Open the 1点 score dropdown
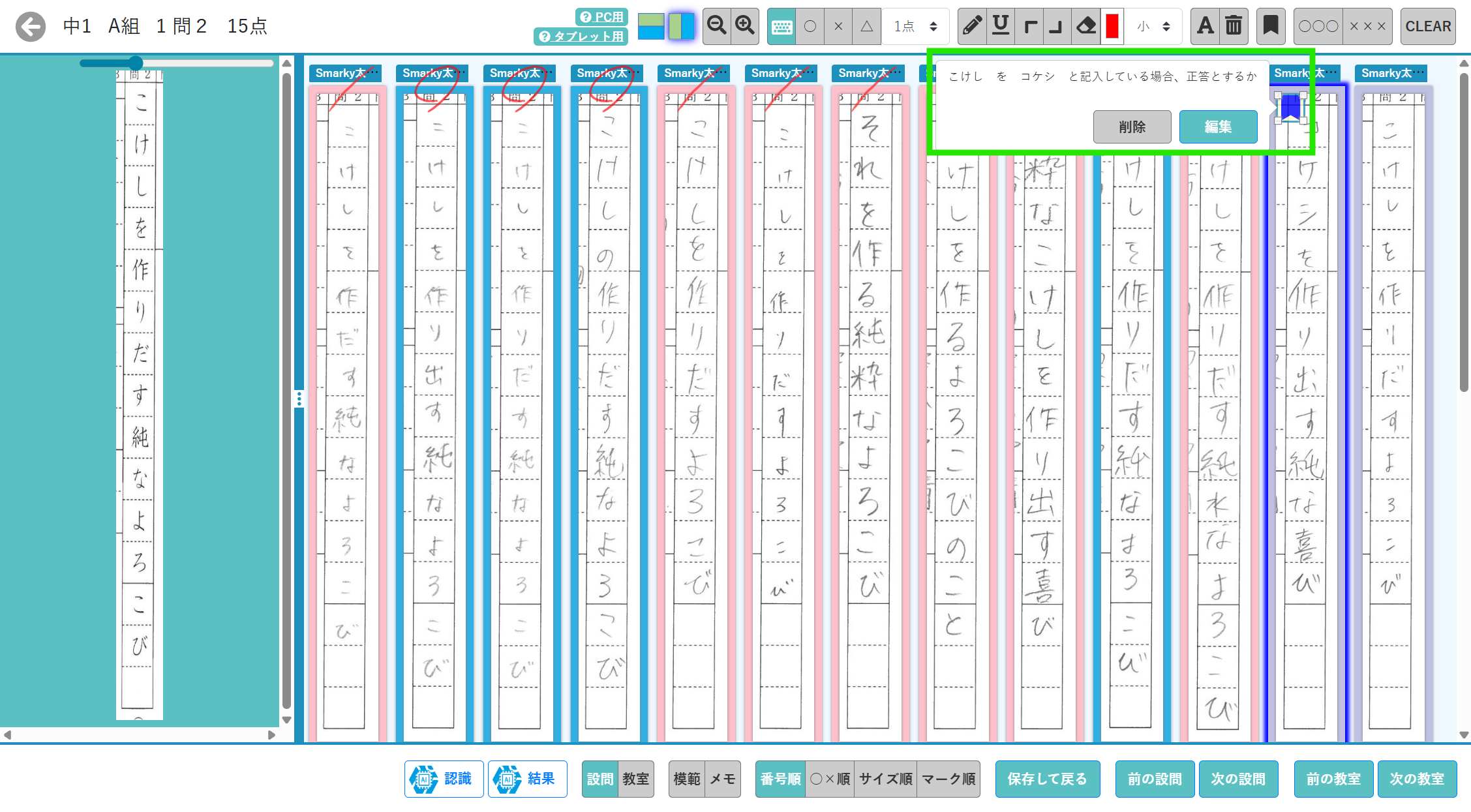1471x812 pixels. [x=915, y=27]
